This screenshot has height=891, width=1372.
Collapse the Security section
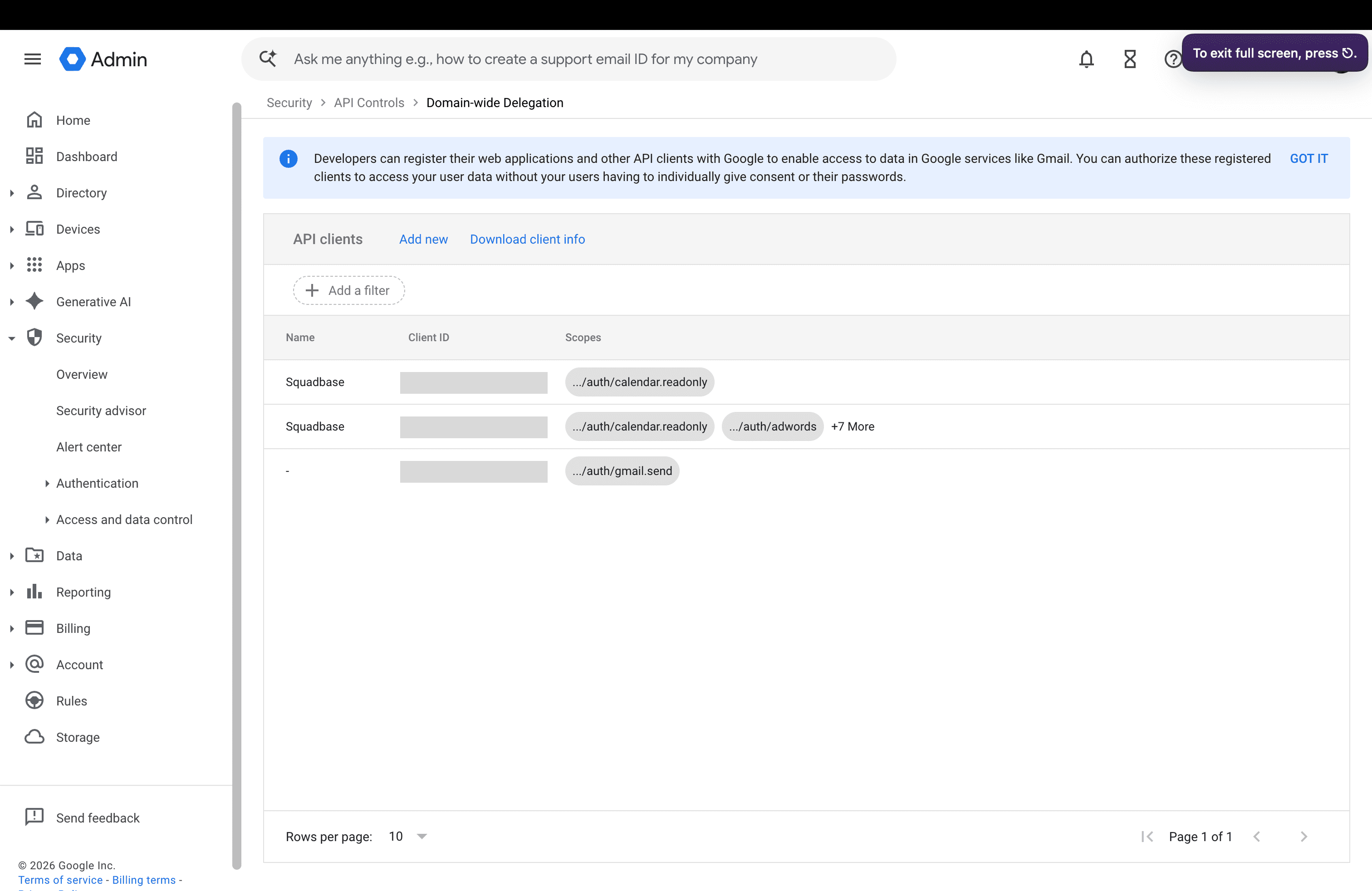(11, 338)
